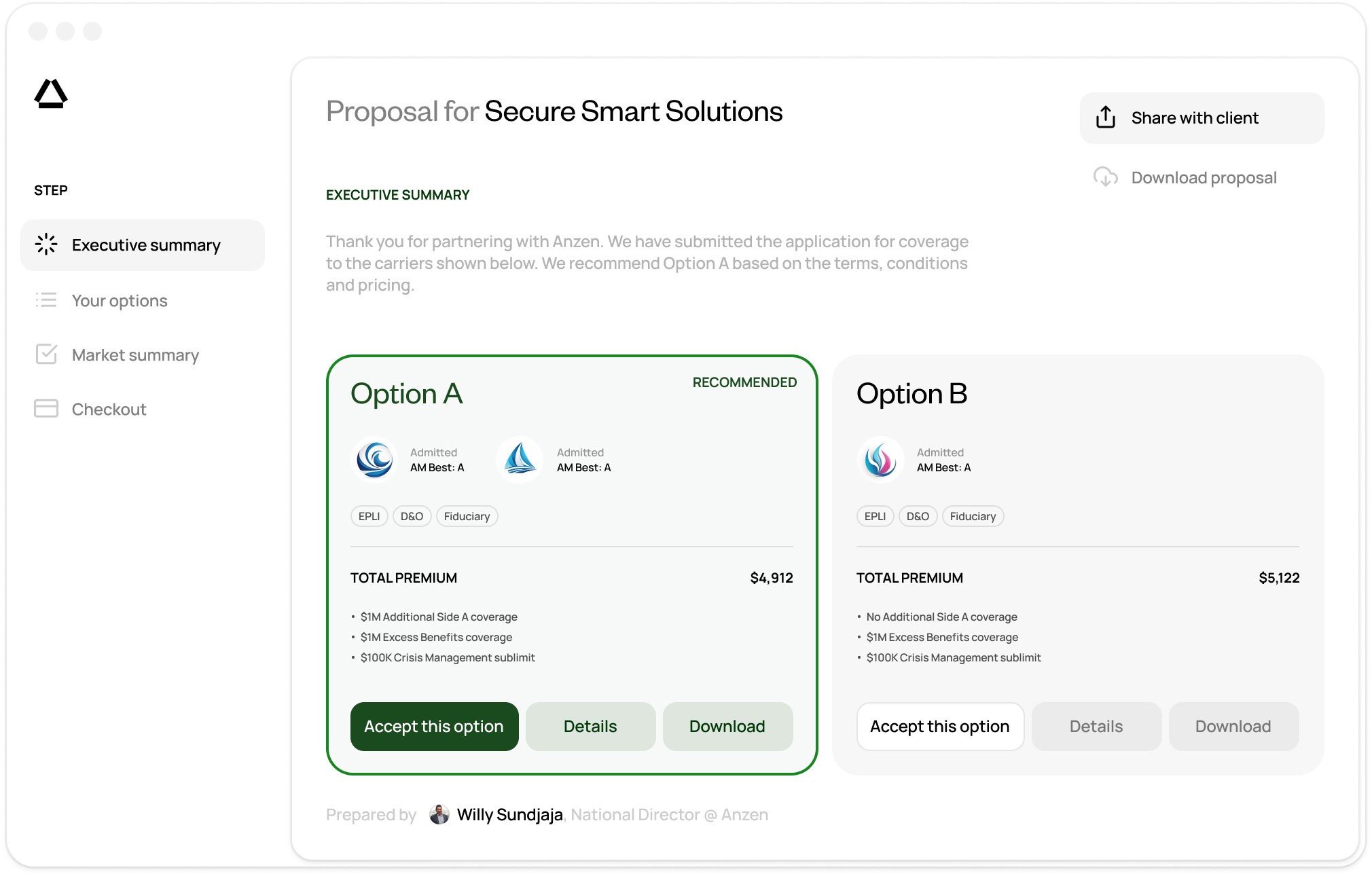This screenshot has height=876, width=1372.
Task: Click the Executive summary sparkle icon
Action: click(46, 244)
